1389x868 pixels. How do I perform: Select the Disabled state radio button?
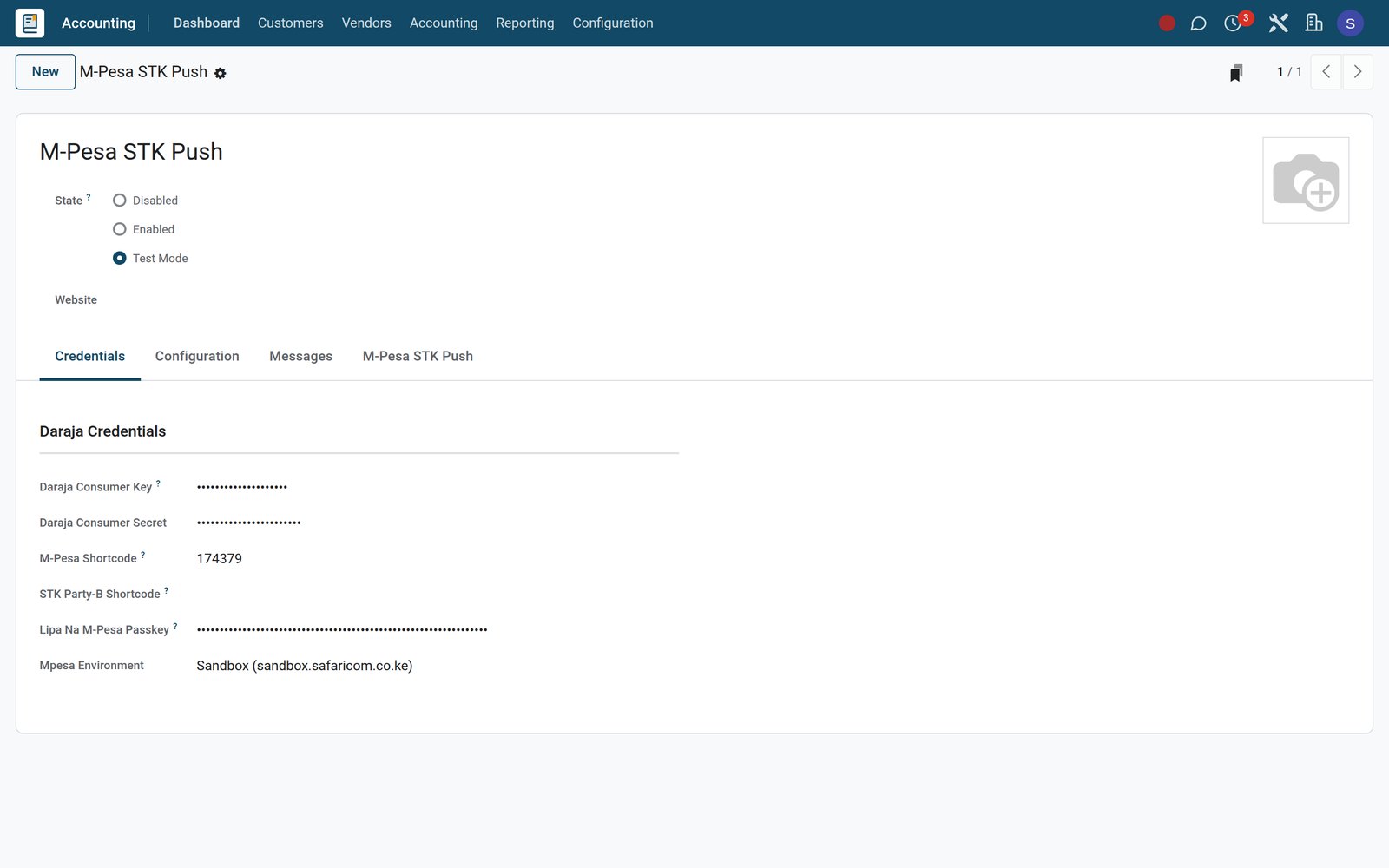(x=120, y=201)
